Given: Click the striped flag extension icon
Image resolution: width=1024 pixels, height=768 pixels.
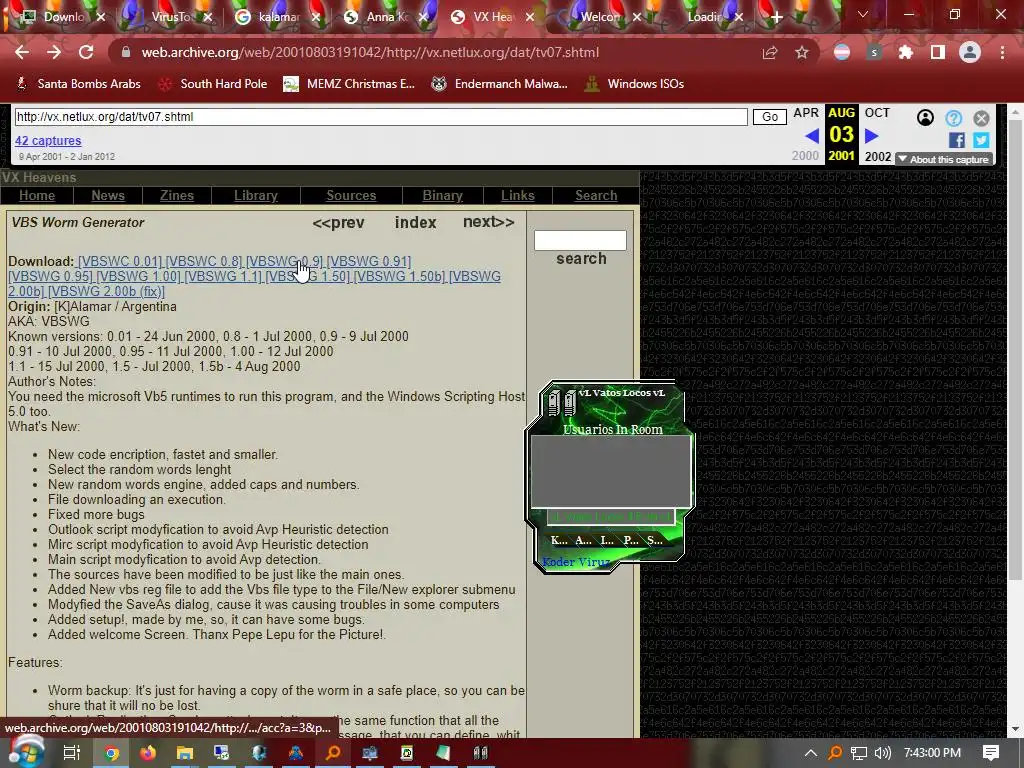Looking at the screenshot, I should tap(842, 52).
